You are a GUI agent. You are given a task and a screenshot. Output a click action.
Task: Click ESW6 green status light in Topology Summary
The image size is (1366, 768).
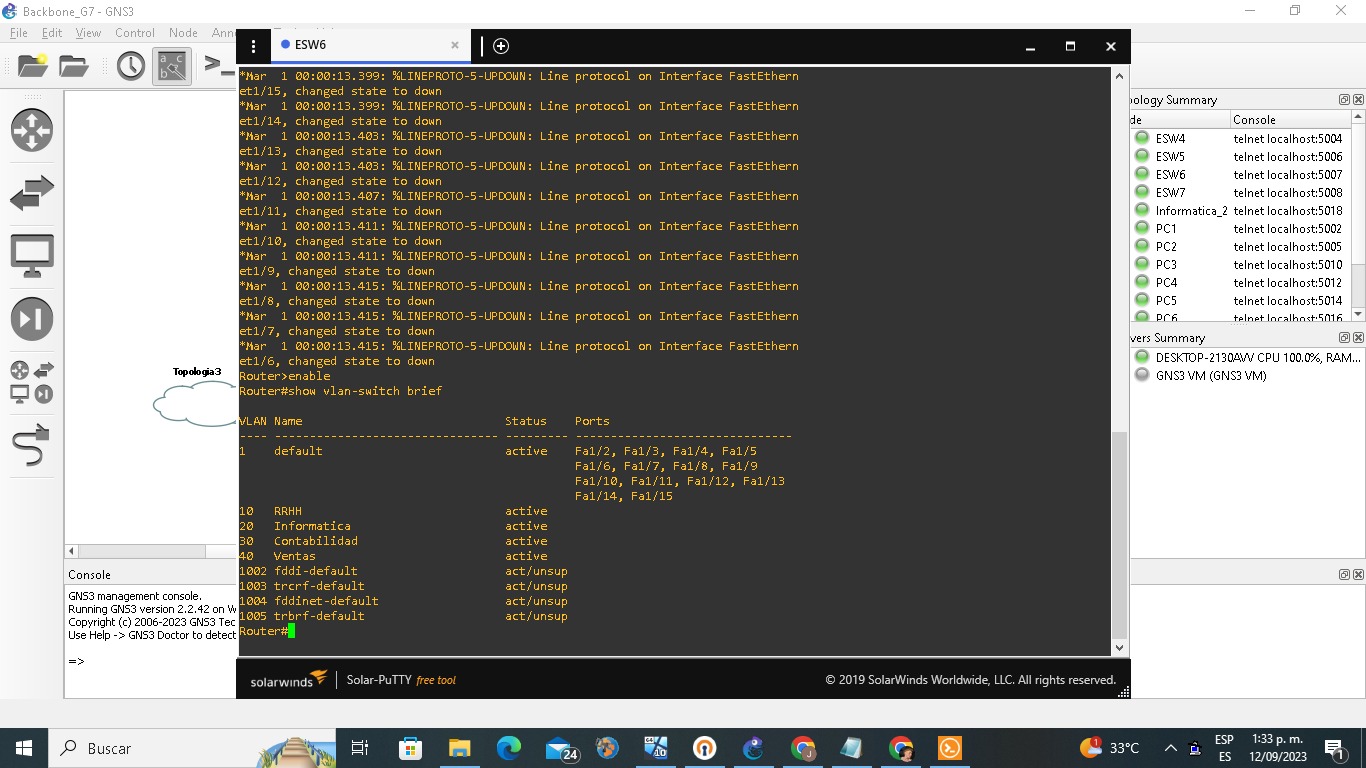coord(1142,173)
